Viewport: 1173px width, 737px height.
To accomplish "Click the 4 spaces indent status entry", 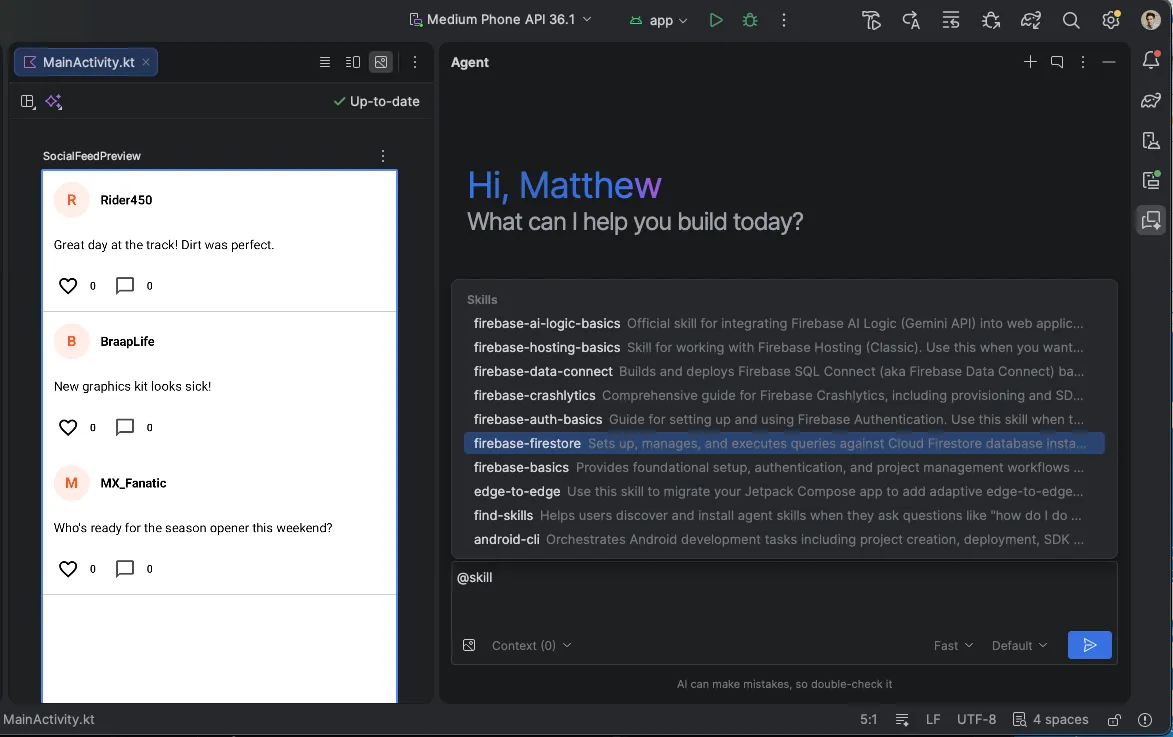I will [1050, 720].
